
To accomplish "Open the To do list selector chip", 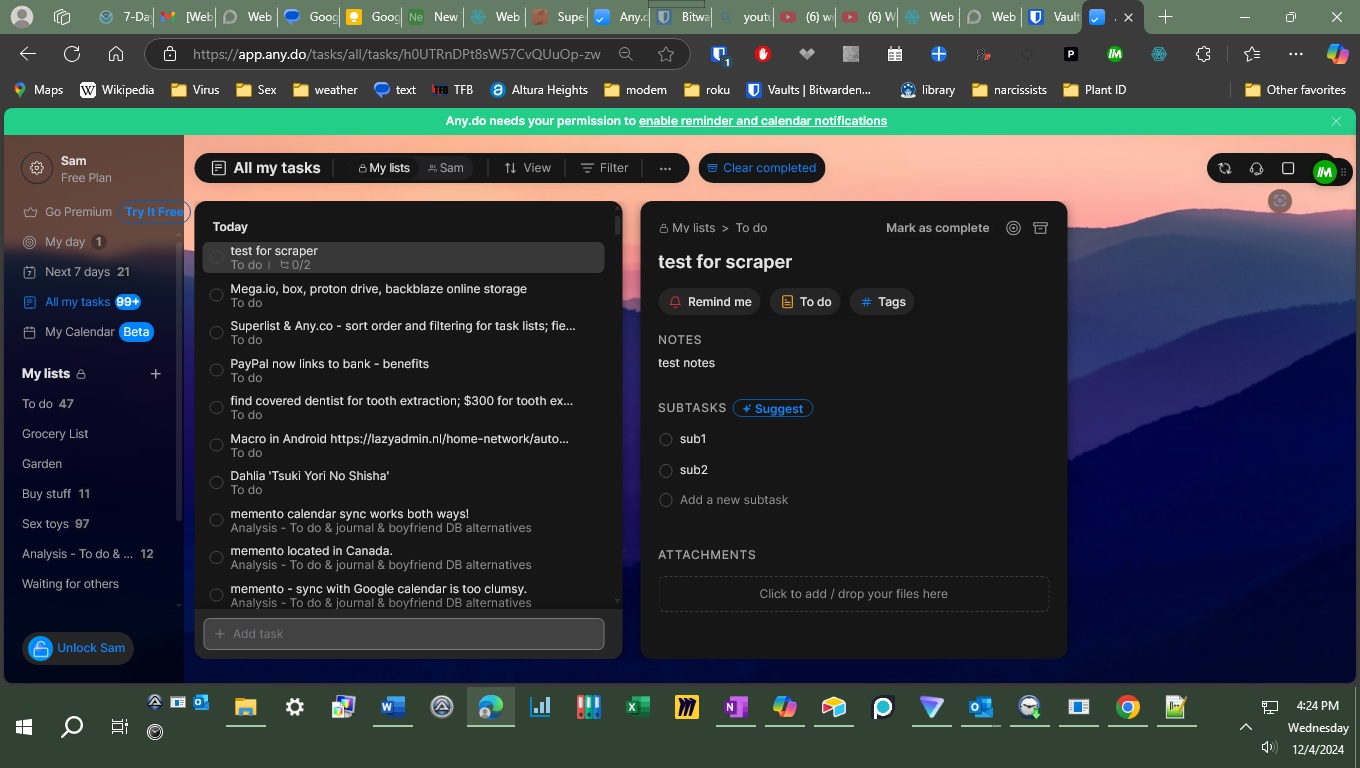I will (806, 302).
